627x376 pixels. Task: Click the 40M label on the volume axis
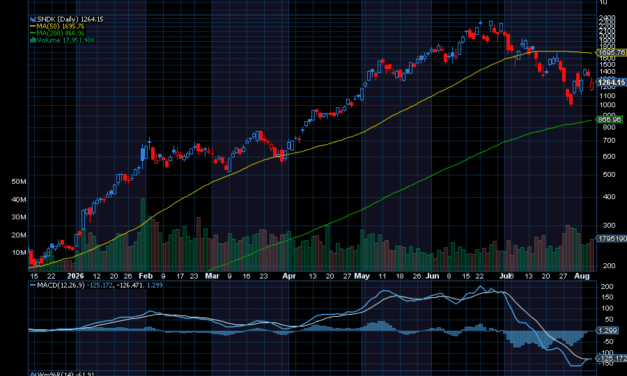point(19,199)
